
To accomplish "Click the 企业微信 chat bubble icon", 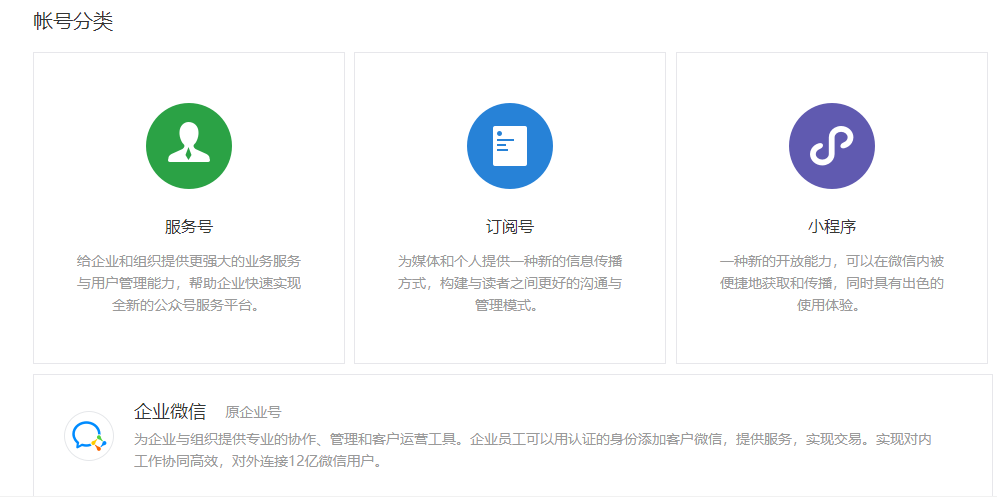I will (x=89, y=436).
